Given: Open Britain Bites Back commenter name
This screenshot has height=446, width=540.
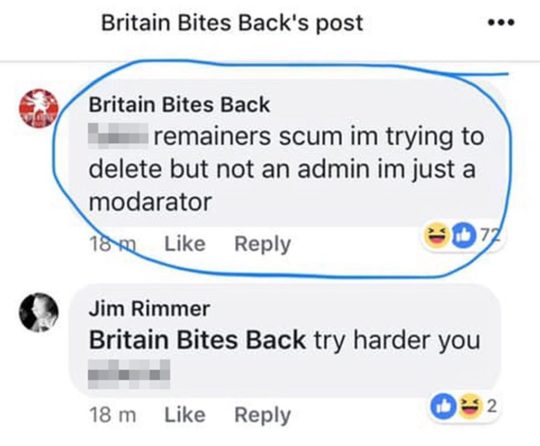Looking at the screenshot, I should (179, 104).
